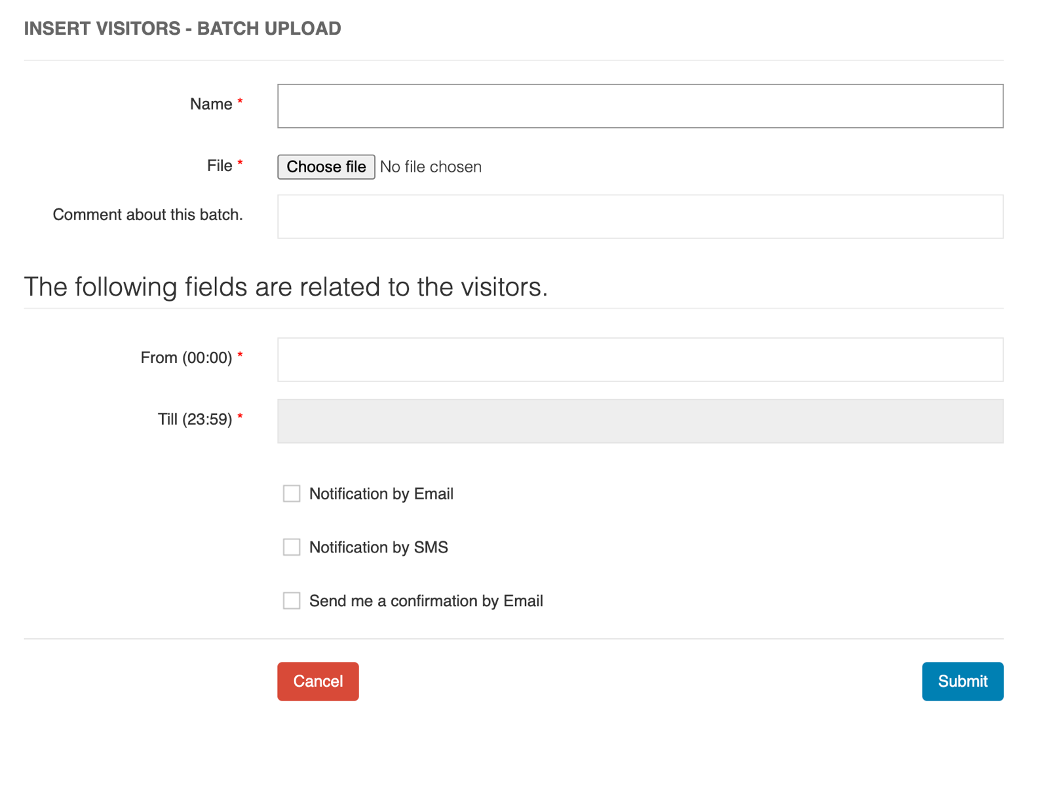The height and width of the screenshot is (792, 1038).
Task: Submit the visitors batch upload
Action: (962, 681)
